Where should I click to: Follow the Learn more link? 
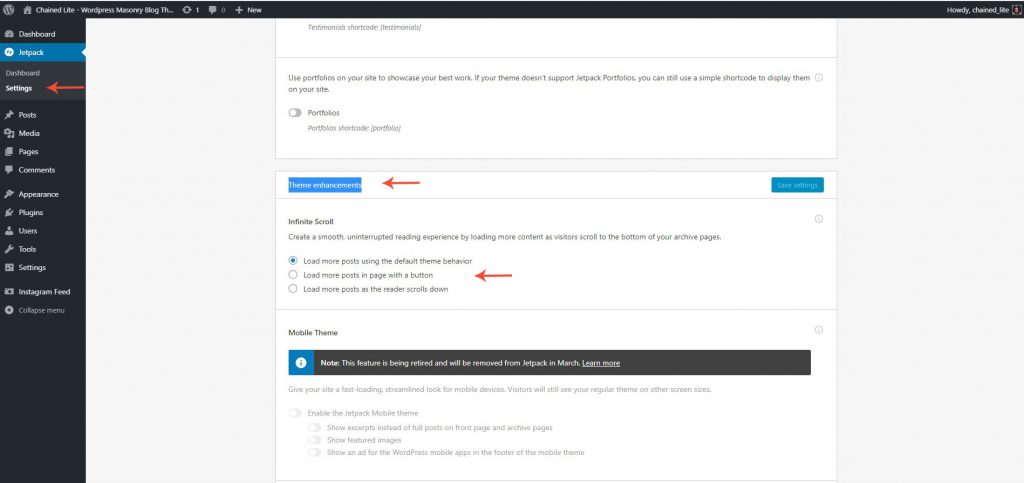[x=600, y=363]
